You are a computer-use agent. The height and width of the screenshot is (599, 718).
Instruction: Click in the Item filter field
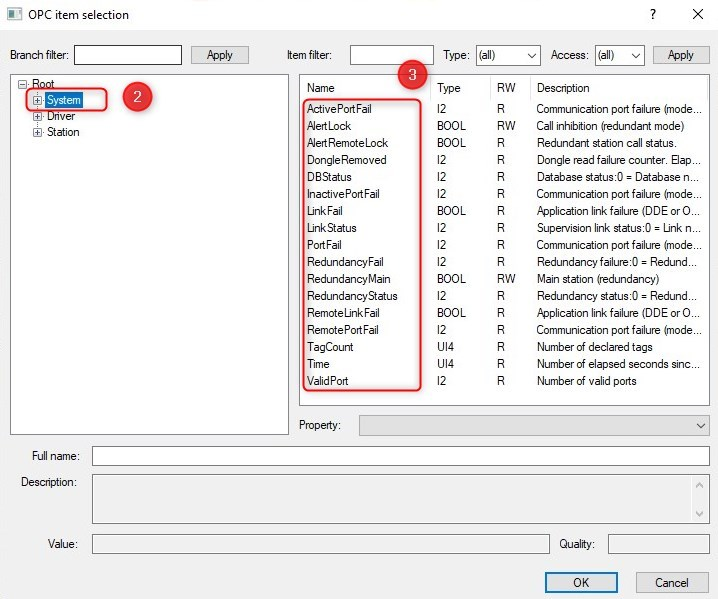[x=391, y=55]
